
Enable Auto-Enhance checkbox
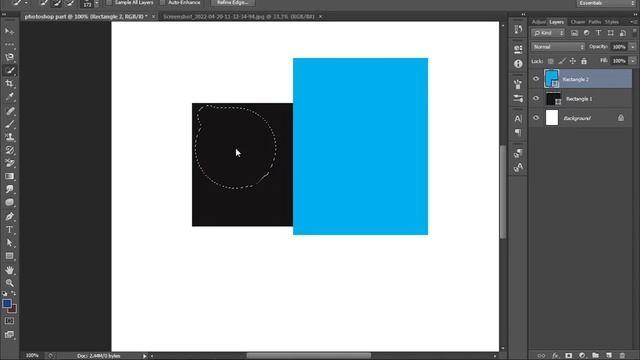click(x=162, y=2)
